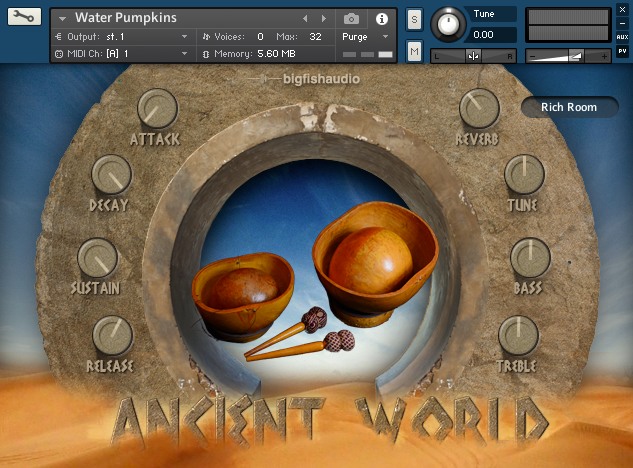The height and width of the screenshot is (468, 633).
Task: Expand the Water Pumpkins instrument menu arrow
Action: [x=62, y=19]
